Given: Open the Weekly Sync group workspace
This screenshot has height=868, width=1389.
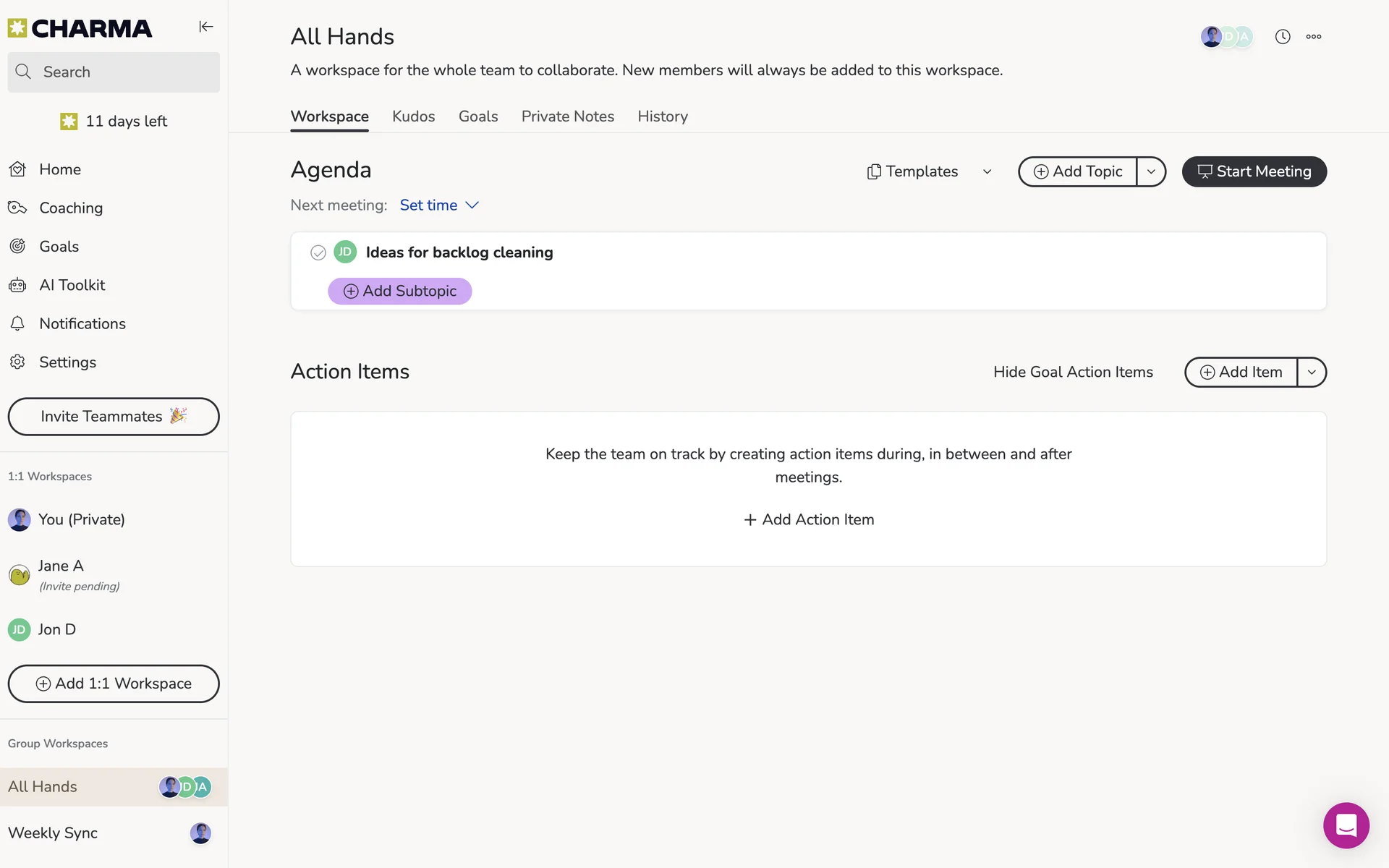Looking at the screenshot, I should 54,833.
